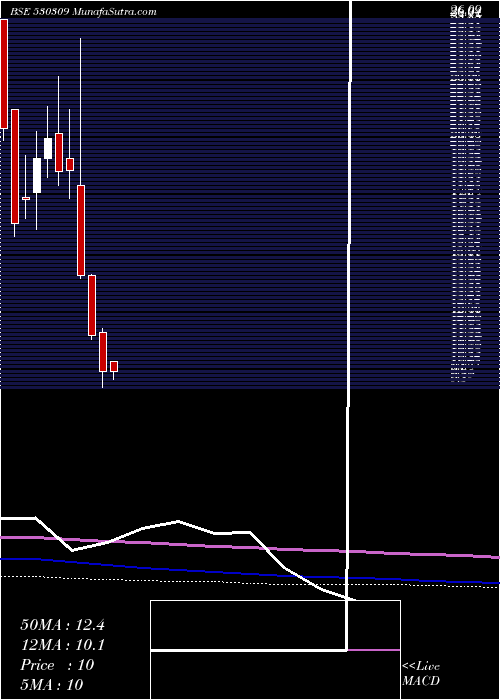
Task: Click the pink 50MA moving average line
Action: [x=250, y=547]
